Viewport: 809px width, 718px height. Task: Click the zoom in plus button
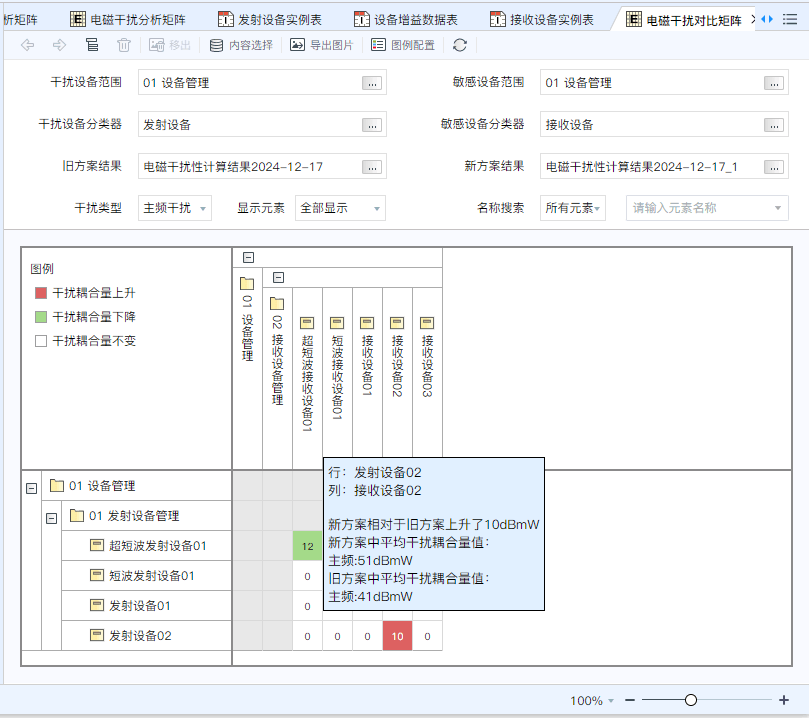pos(784,700)
